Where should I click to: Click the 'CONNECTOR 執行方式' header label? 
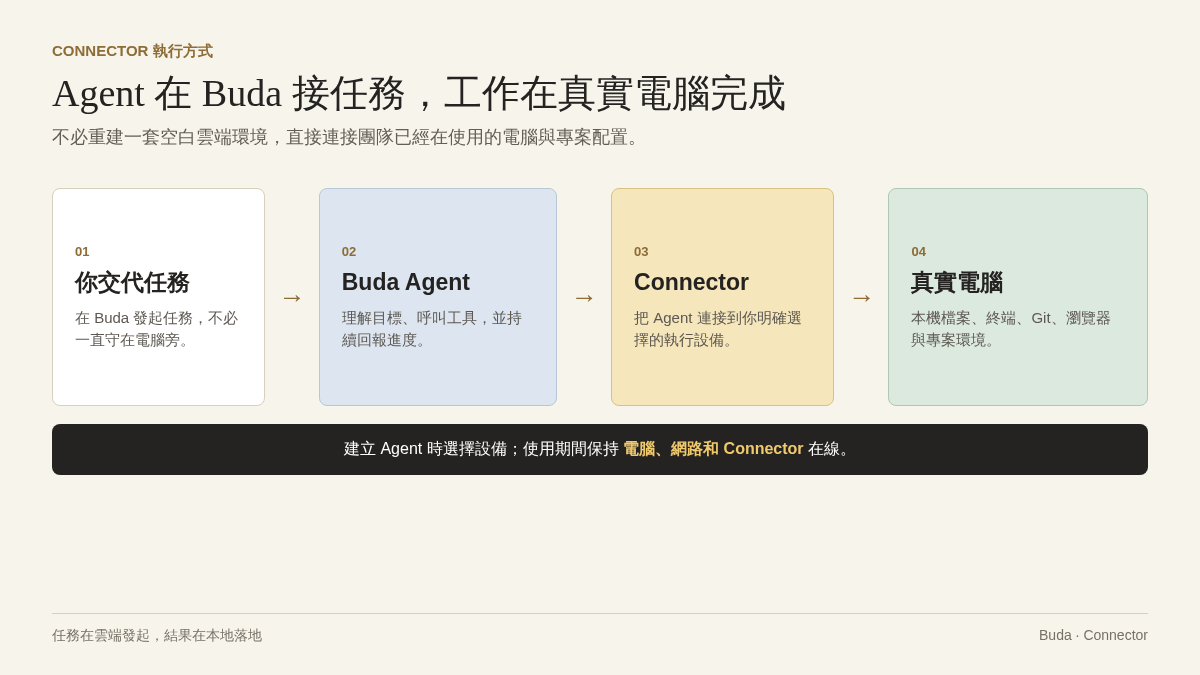(132, 51)
